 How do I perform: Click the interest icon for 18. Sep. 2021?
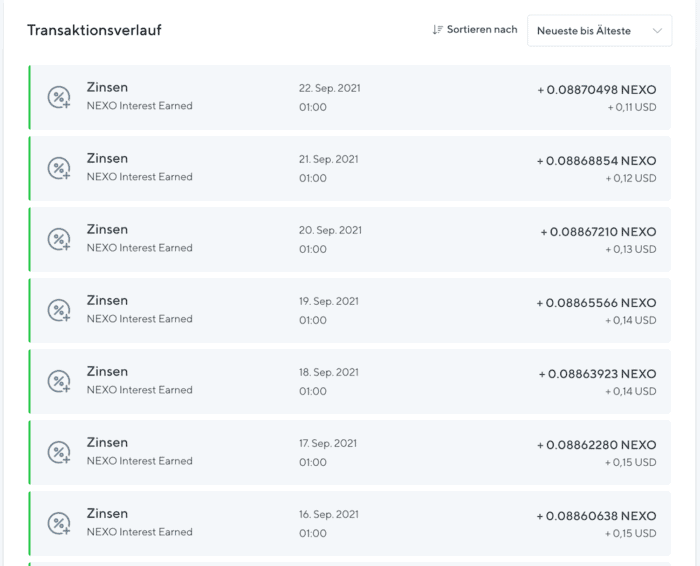(59, 381)
